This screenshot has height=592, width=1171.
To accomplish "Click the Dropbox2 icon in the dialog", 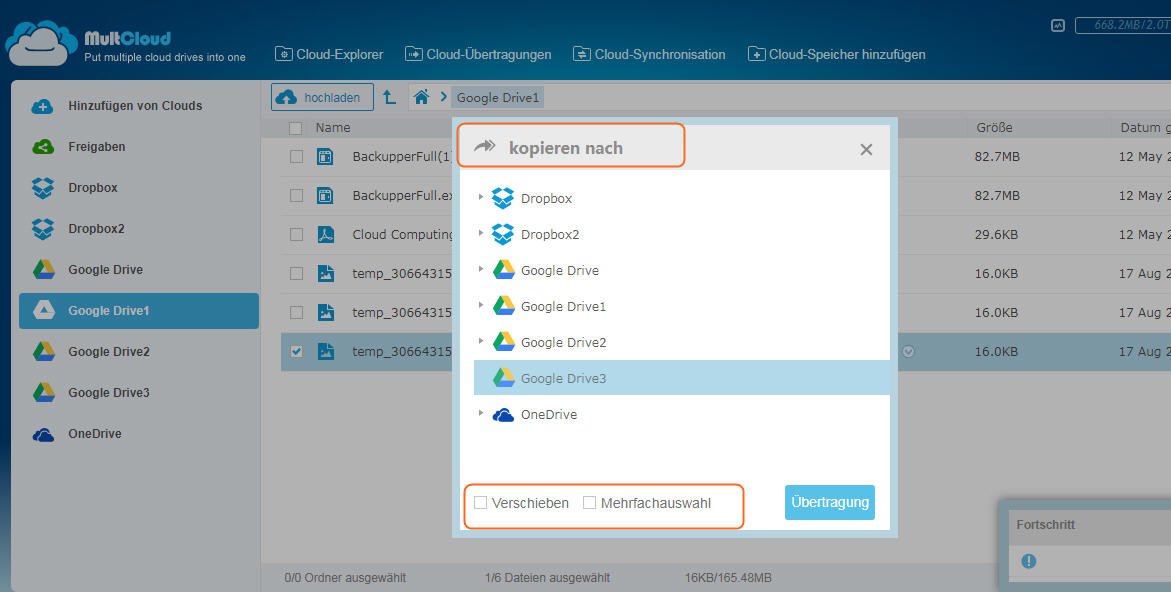I will click(503, 235).
